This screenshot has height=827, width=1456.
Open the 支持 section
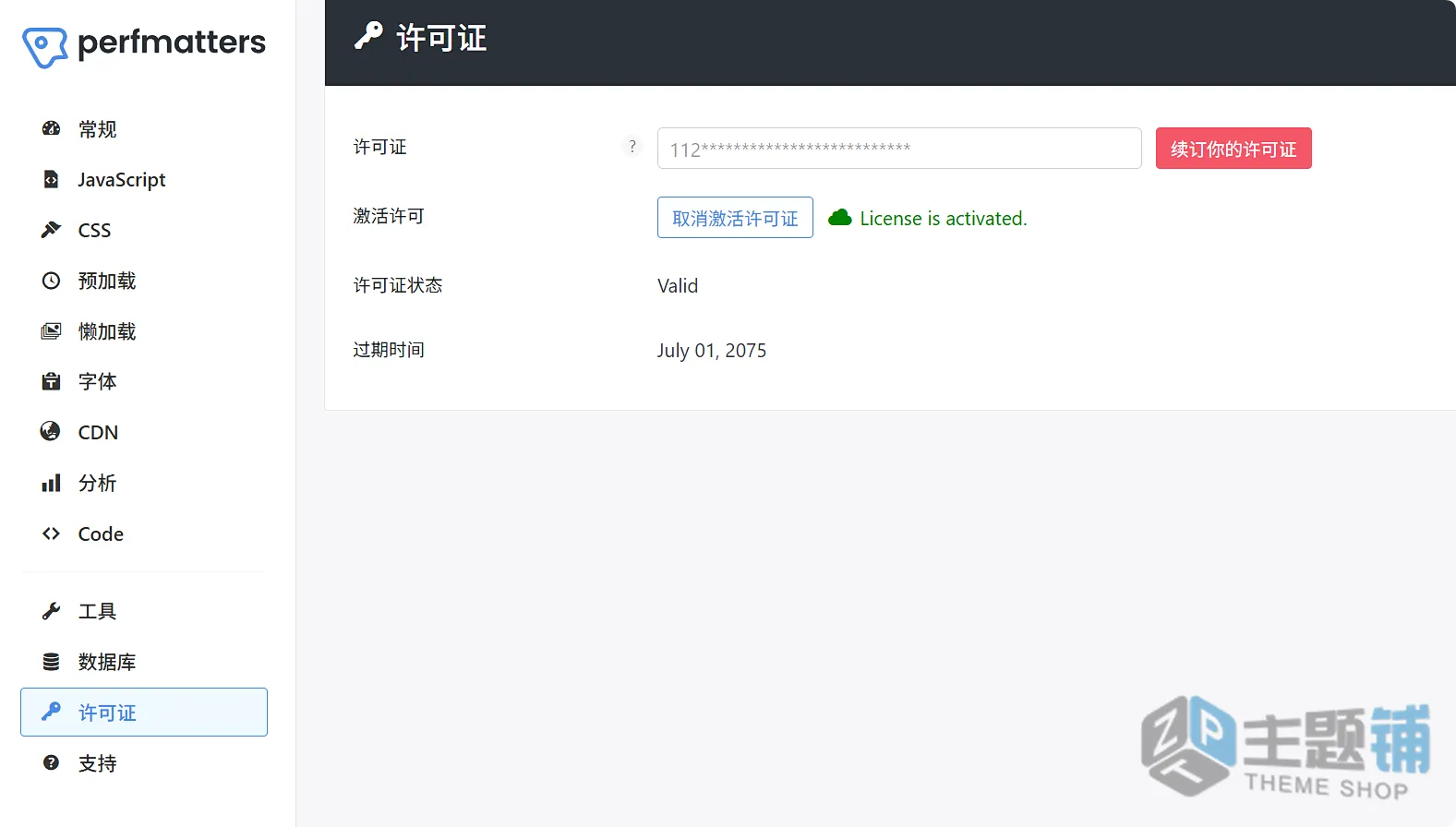coord(144,762)
